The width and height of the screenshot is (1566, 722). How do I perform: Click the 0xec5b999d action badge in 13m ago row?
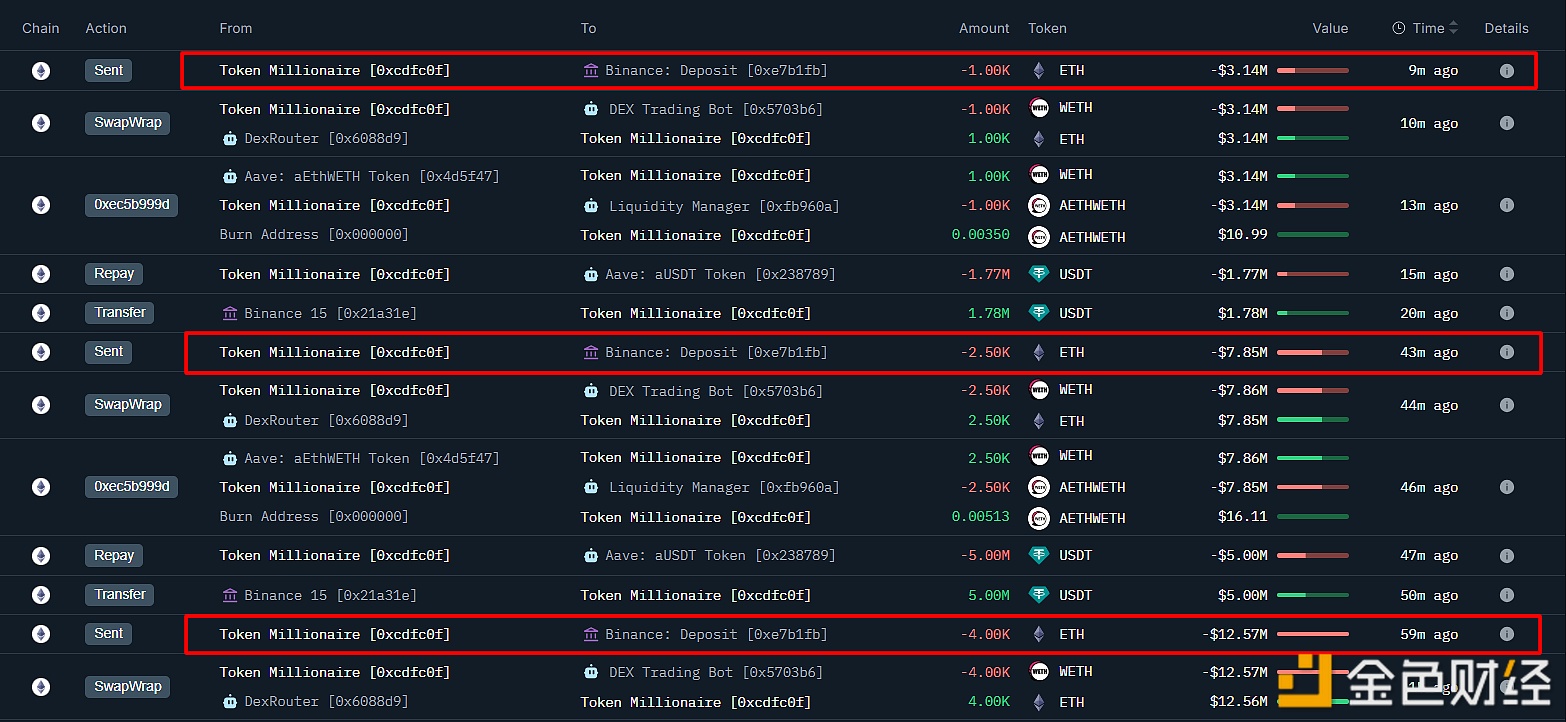131,205
